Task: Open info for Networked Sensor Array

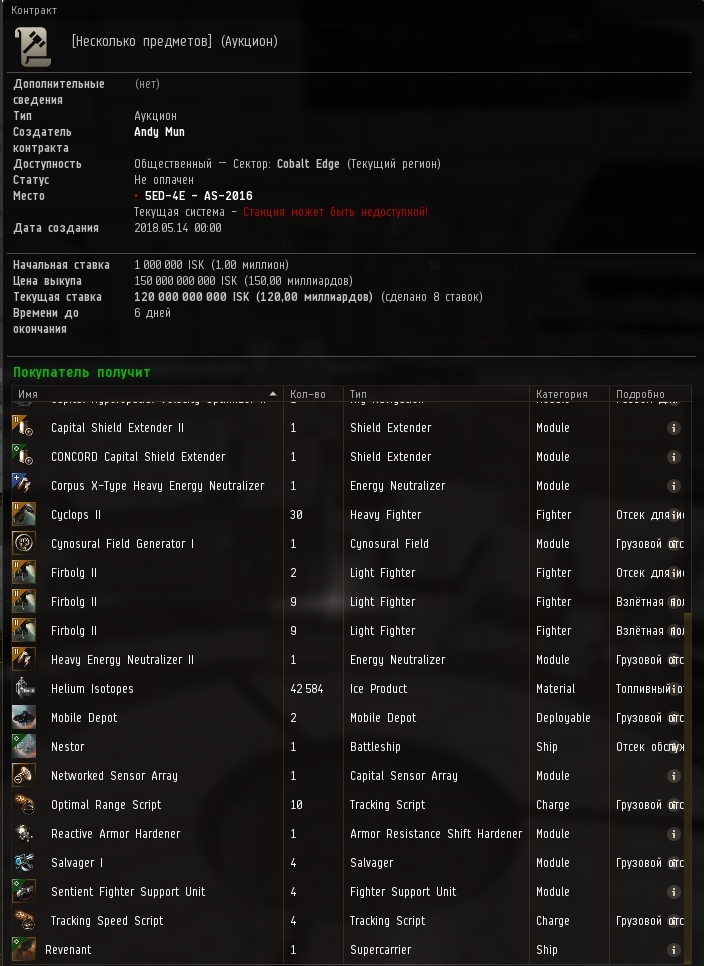Action: point(674,776)
